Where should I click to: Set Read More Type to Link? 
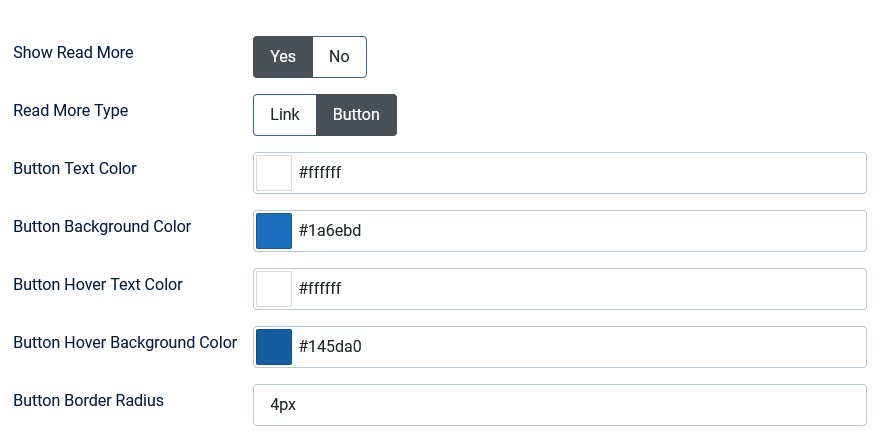click(285, 115)
